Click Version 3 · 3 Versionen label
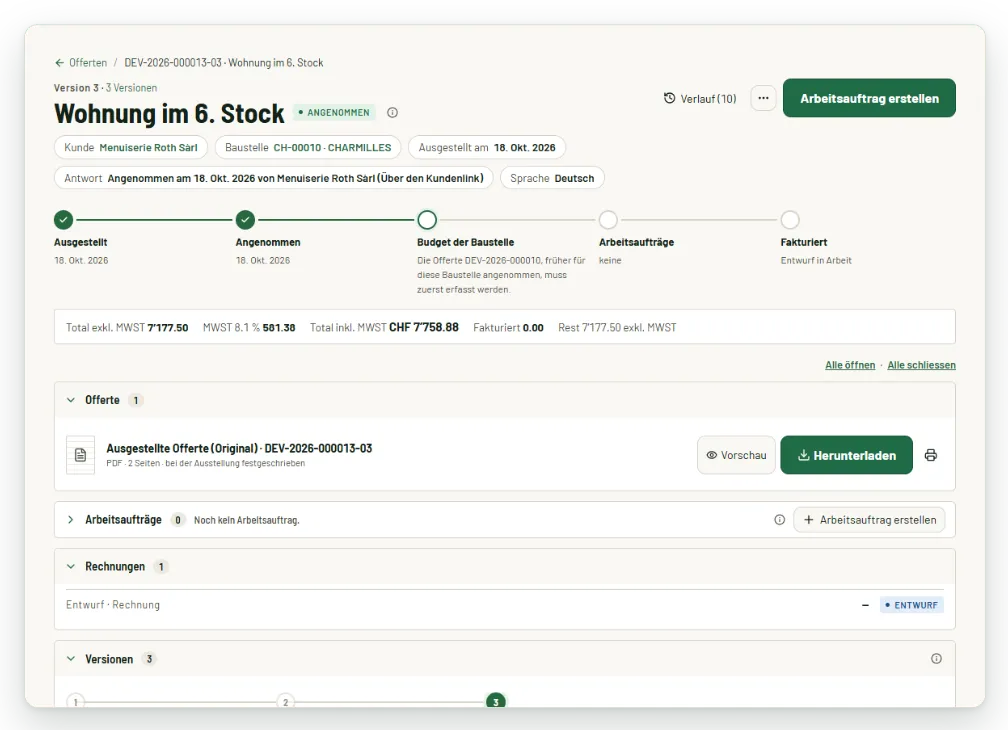The width and height of the screenshot is (1008, 730). coord(105,87)
